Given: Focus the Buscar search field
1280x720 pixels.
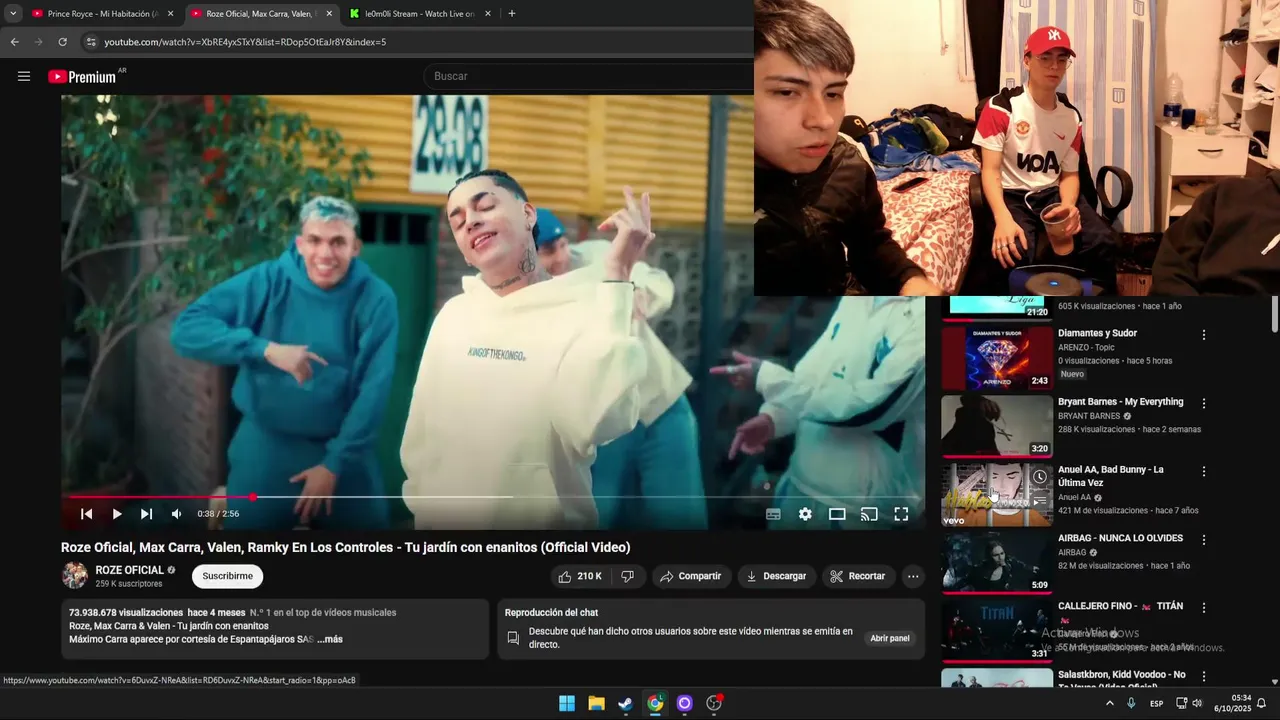Looking at the screenshot, I should (x=590, y=76).
